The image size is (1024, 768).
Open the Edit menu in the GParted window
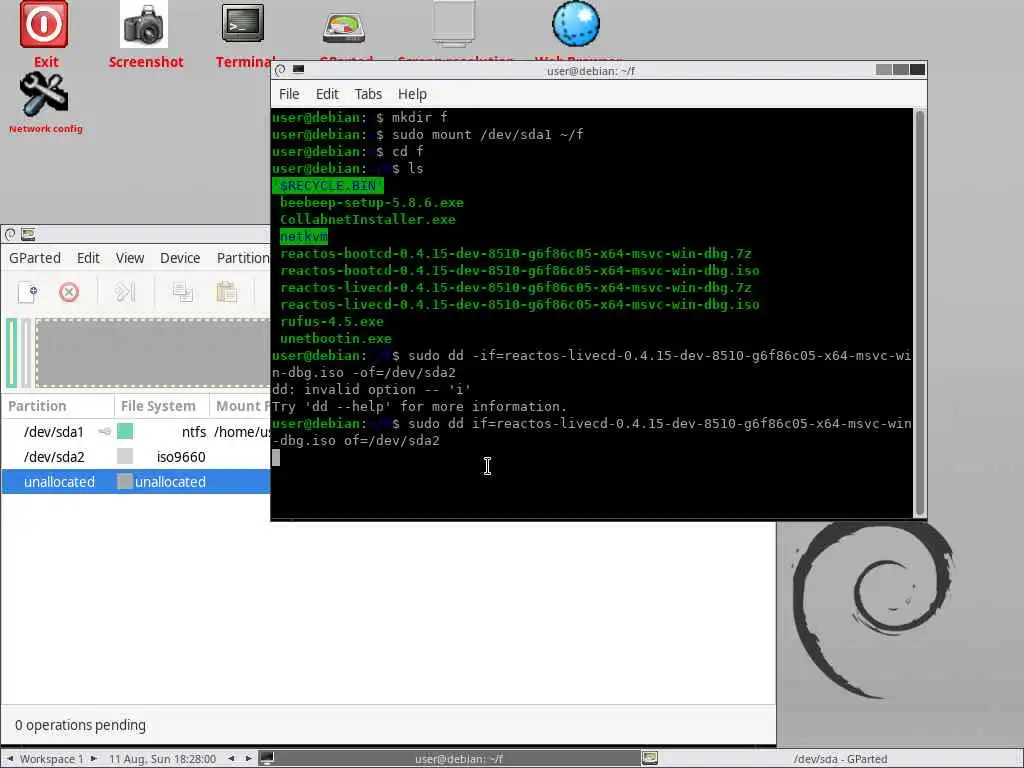tap(88, 258)
